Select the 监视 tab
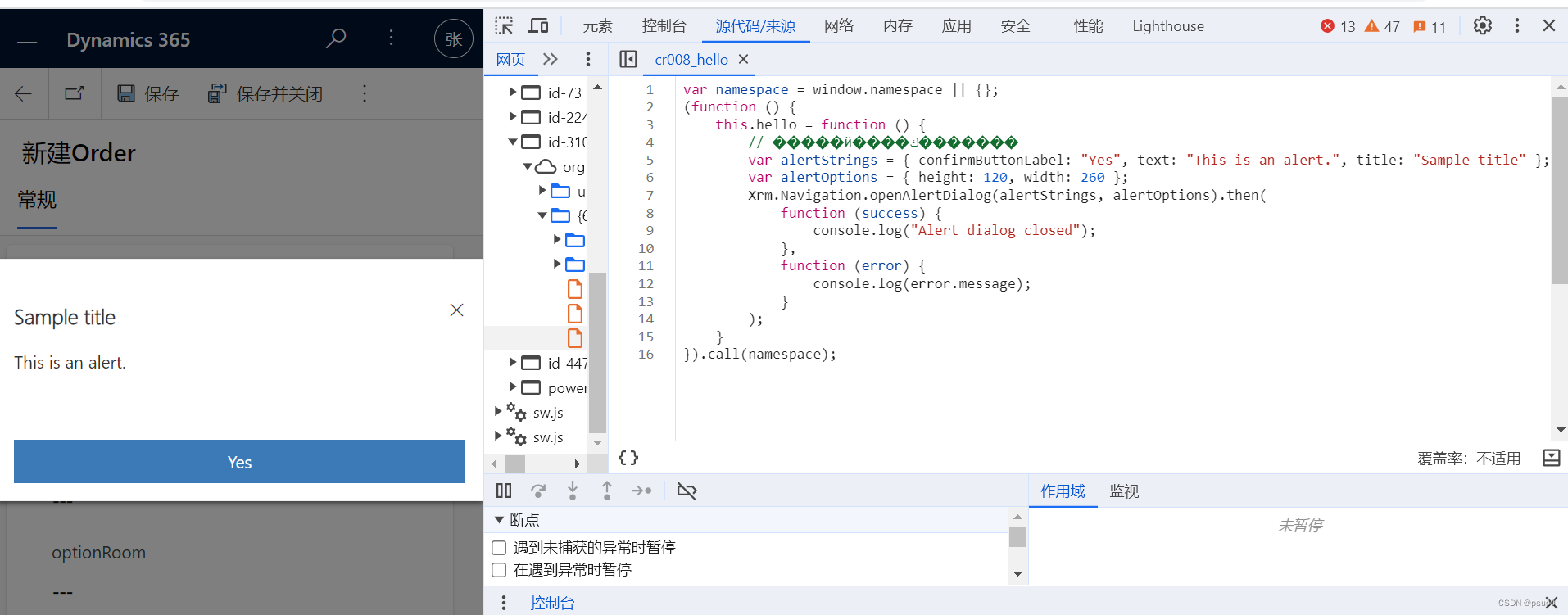1568x615 pixels. 1124,491
